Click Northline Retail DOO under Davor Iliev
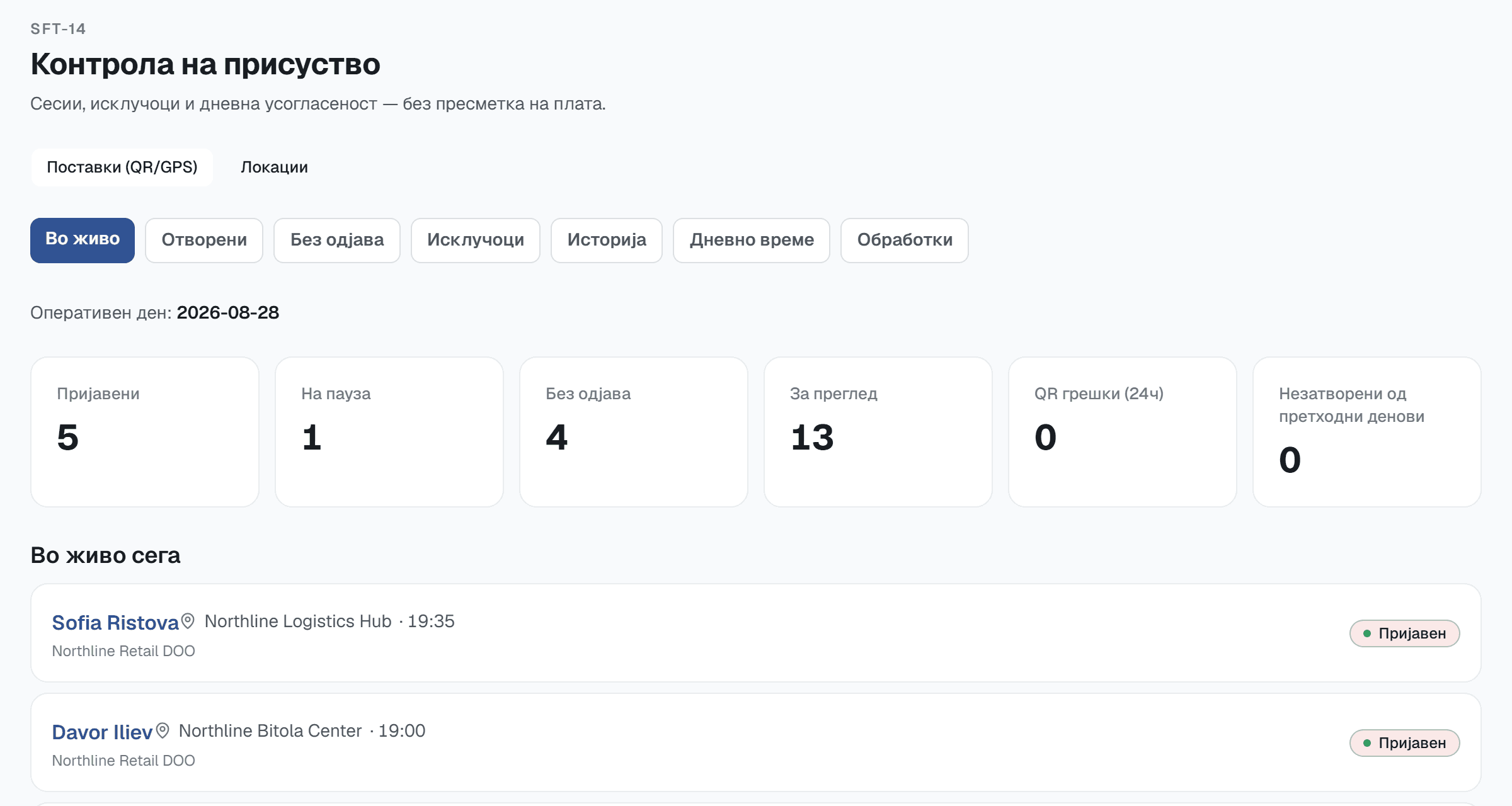The width and height of the screenshot is (1512, 806). pos(123,761)
